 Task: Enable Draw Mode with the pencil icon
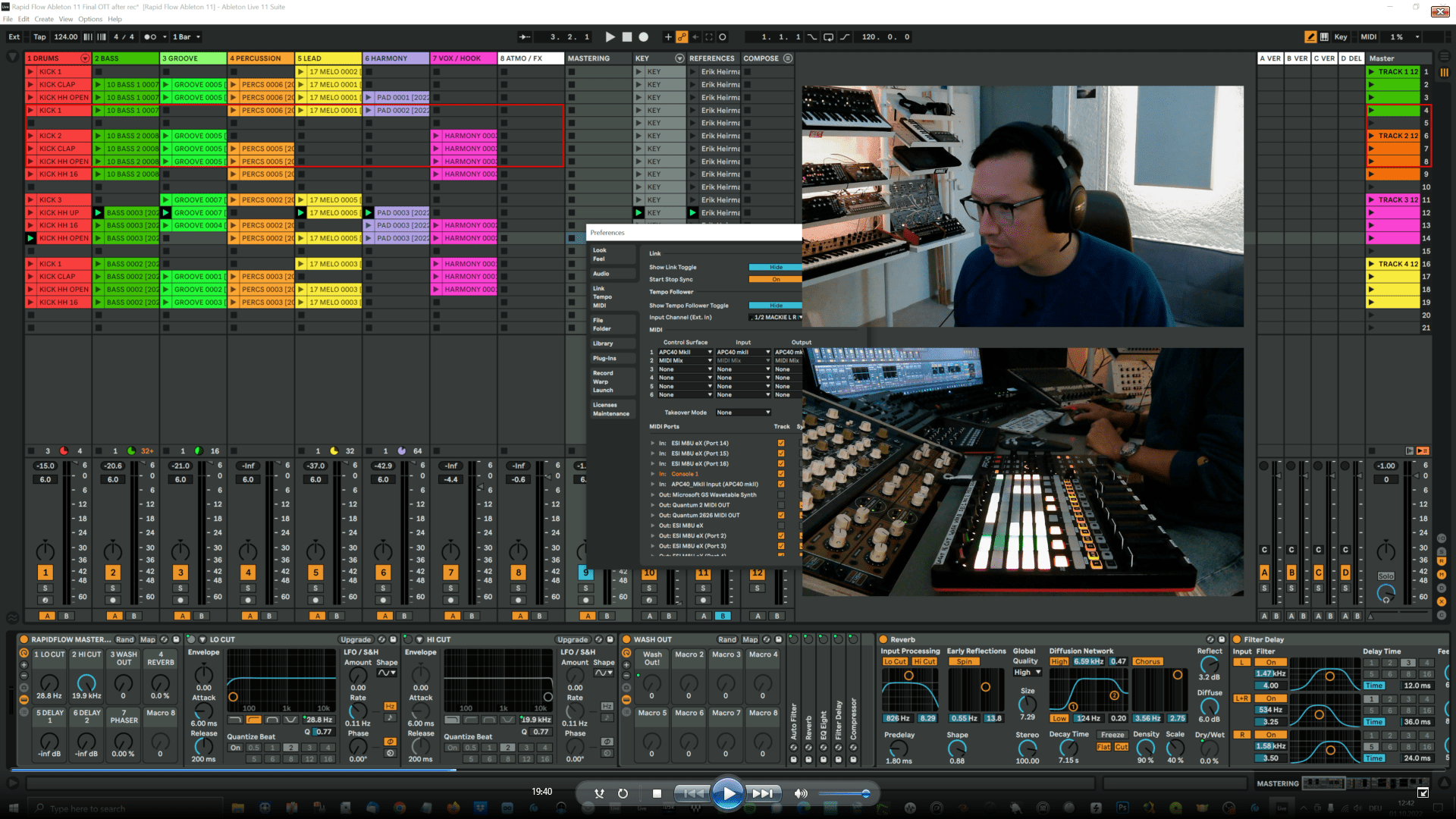pyautogui.click(x=1310, y=36)
